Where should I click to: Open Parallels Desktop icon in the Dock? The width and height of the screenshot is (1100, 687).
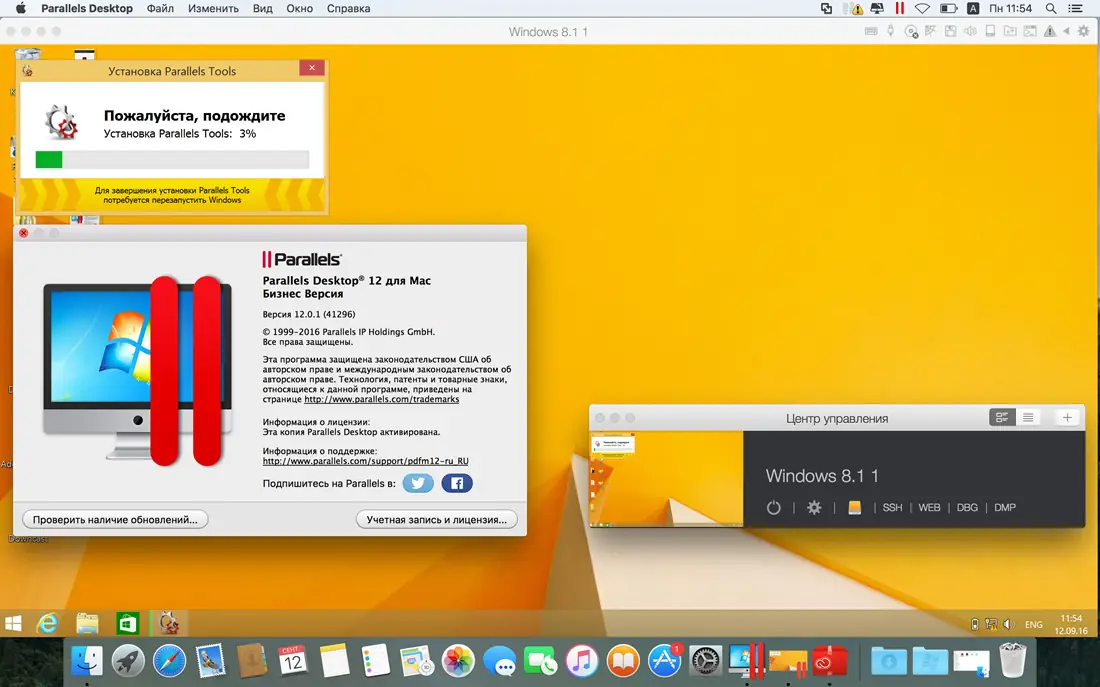746,660
